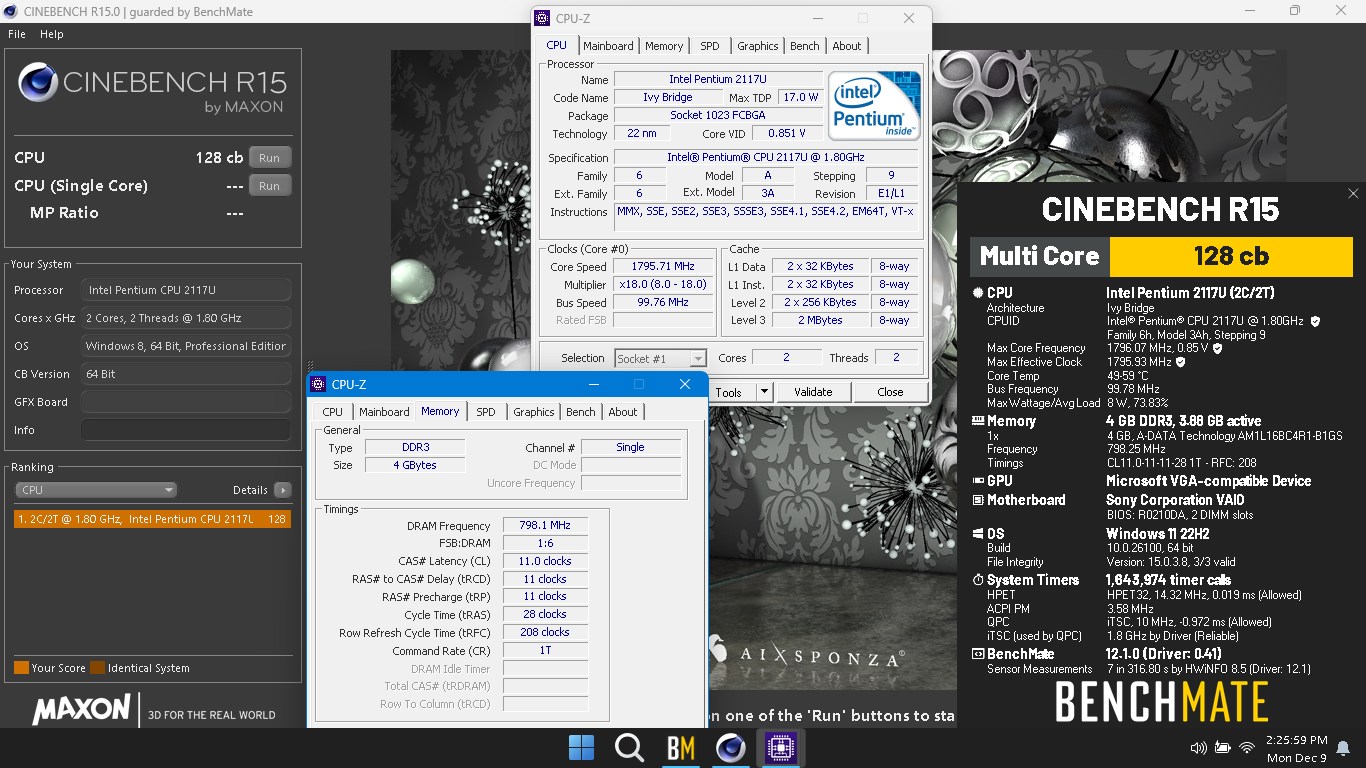Switch to Mainboard tab in lower CPU-Z

coord(384,412)
